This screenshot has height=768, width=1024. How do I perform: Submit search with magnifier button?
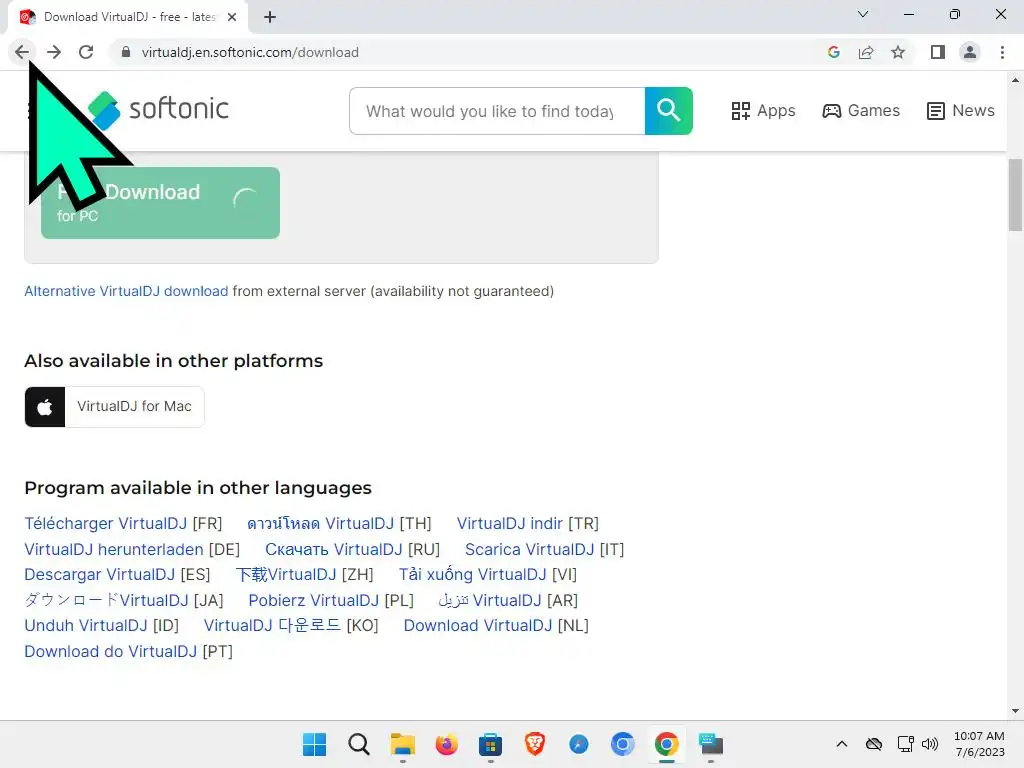point(669,111)
